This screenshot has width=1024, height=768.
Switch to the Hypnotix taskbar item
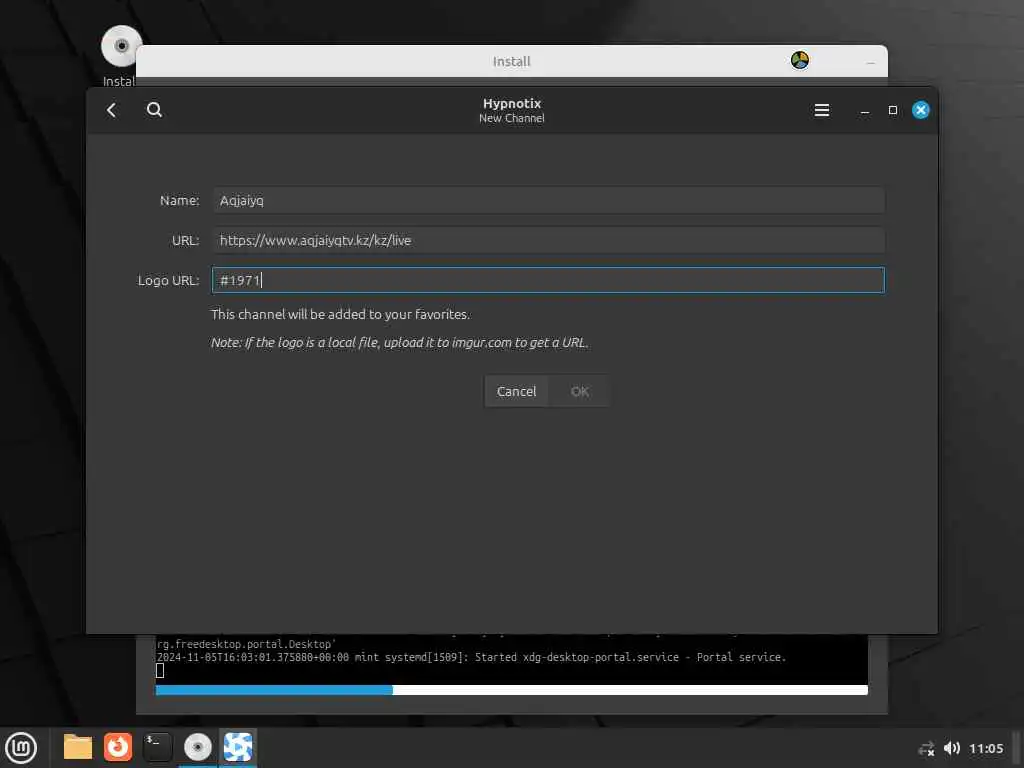tap(238, 747)
